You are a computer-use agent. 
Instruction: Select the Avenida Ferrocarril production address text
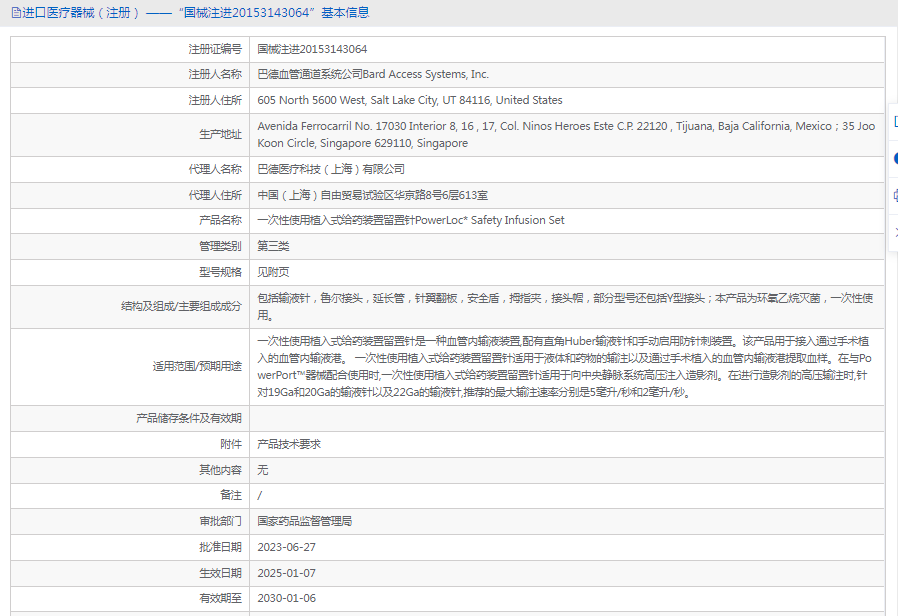[566, 135]
